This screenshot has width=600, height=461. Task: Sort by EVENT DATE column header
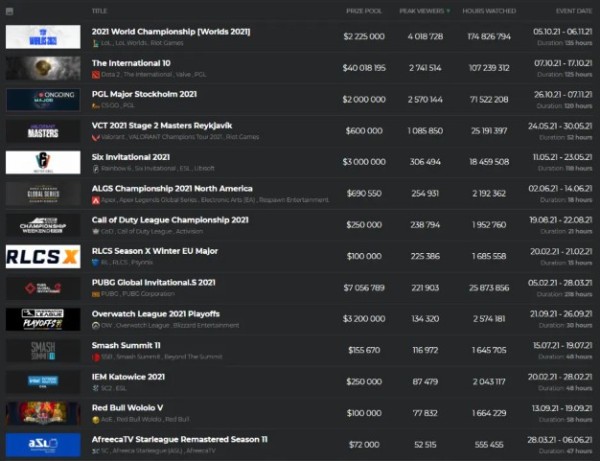(x=574, y=11)
